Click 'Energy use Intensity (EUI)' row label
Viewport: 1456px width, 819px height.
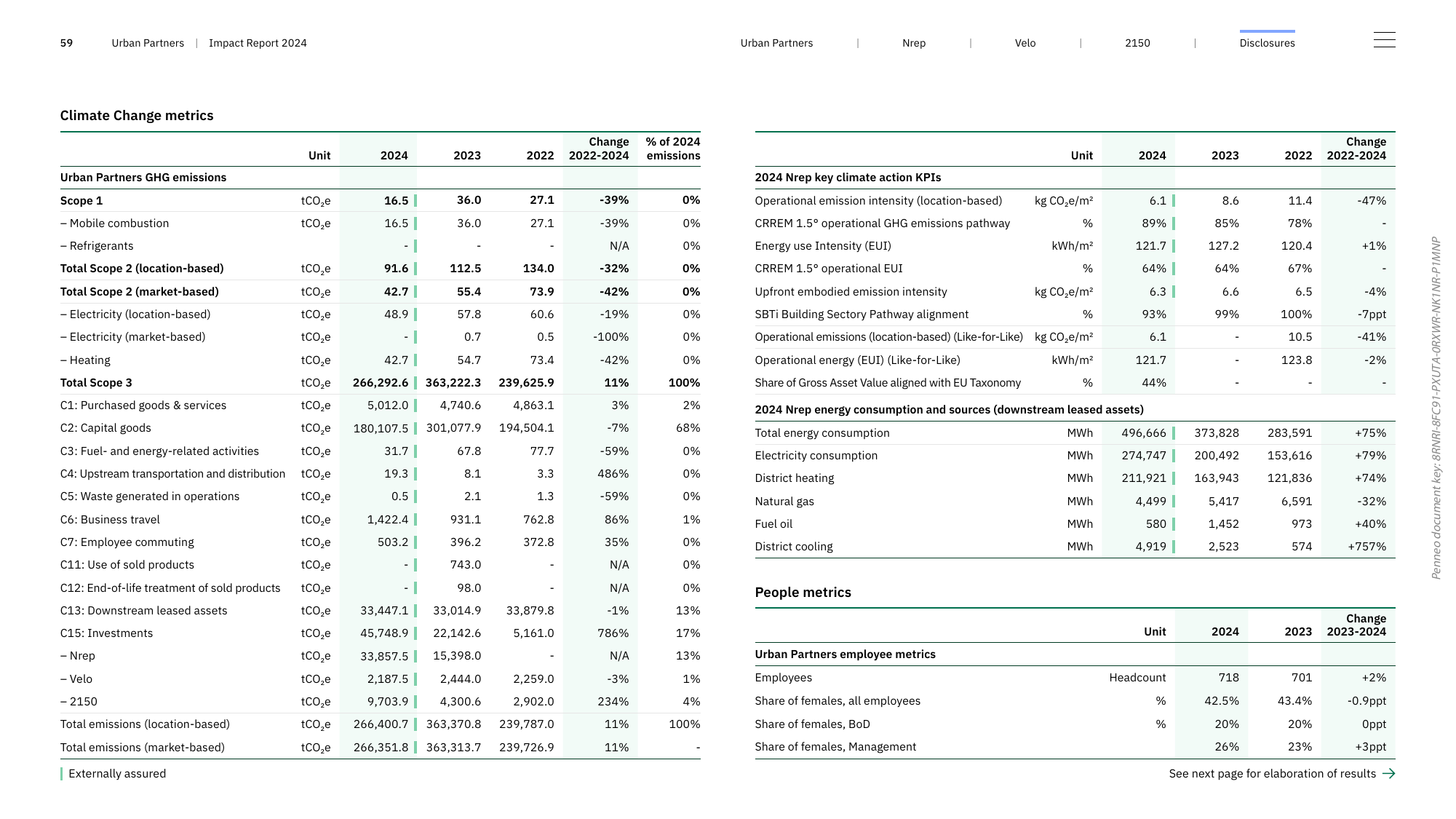point(822,245)
